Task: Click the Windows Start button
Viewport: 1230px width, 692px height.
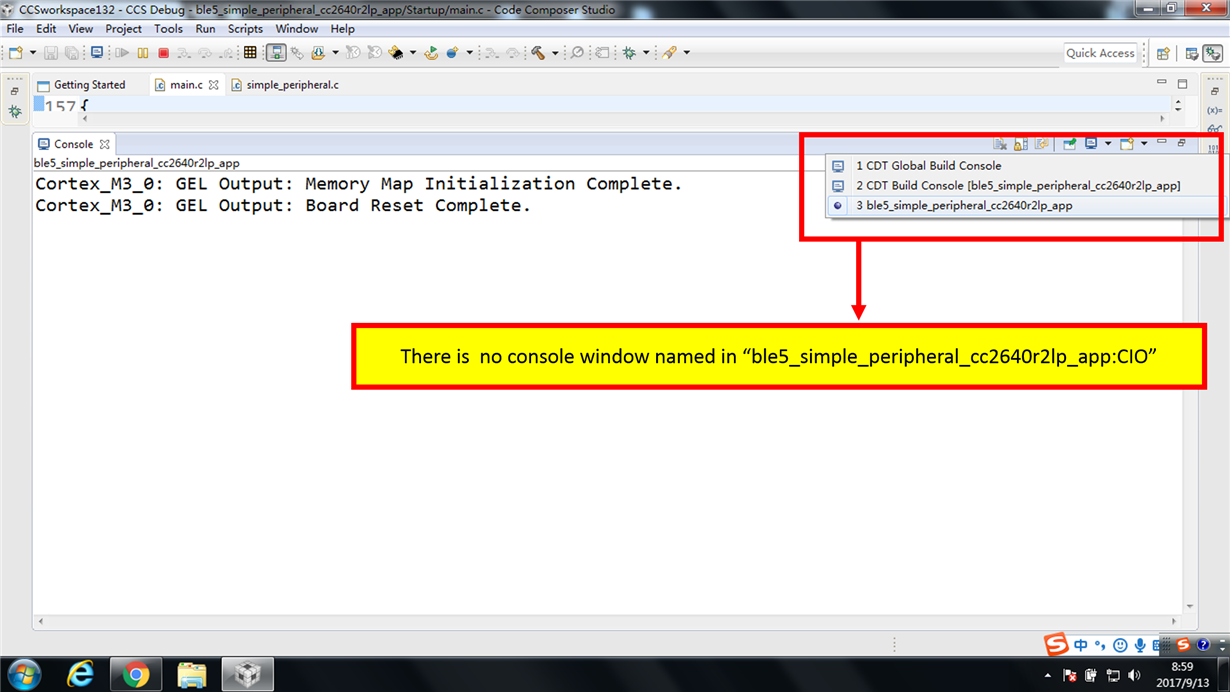Action: click(x=23, y=674)
